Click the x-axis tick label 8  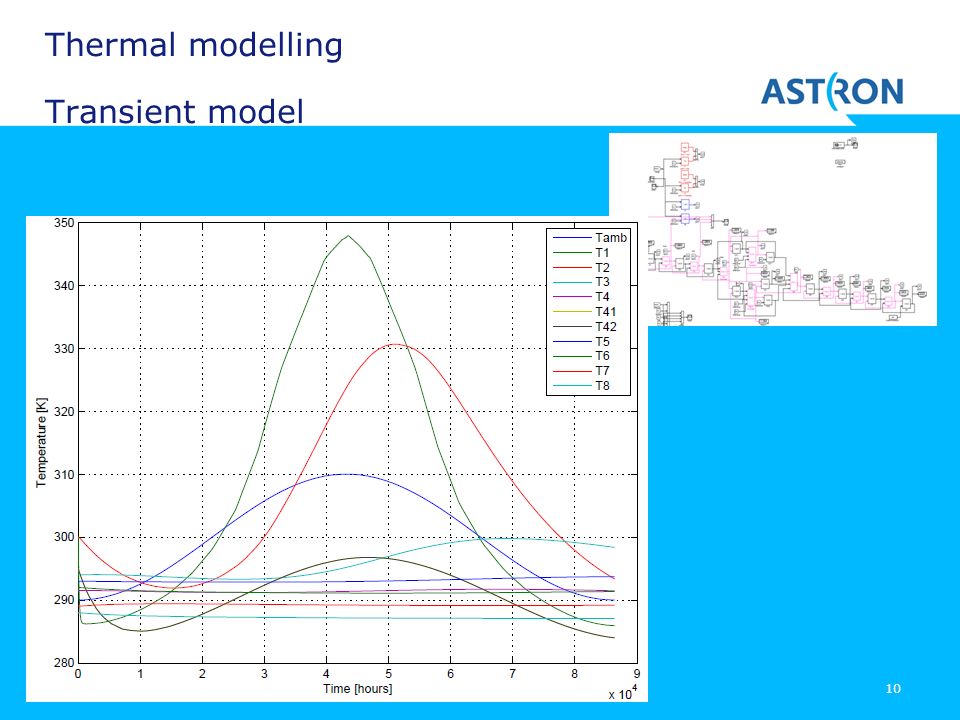click(x=574, y=674)
